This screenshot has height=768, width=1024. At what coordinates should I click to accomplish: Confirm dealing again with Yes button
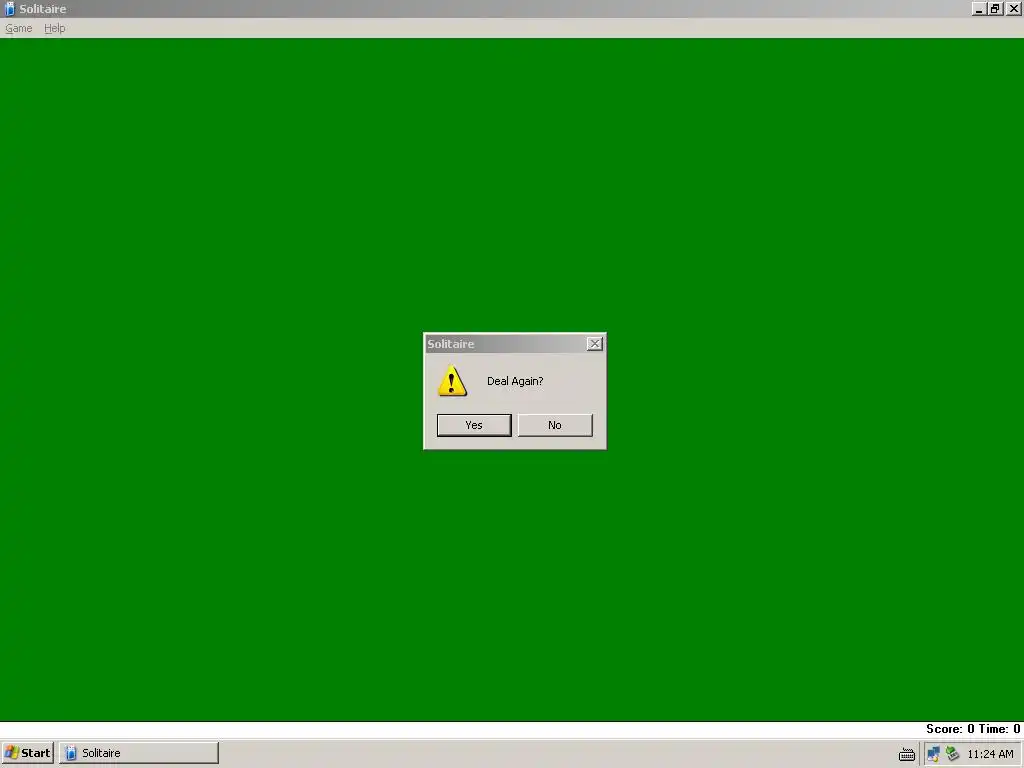474,425
